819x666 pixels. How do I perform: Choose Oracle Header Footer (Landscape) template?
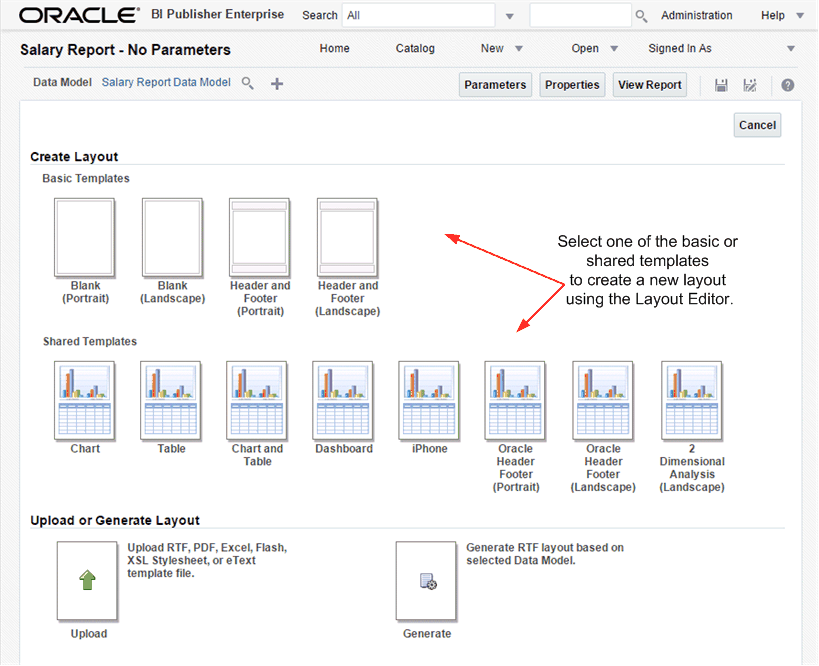point(603,401)
